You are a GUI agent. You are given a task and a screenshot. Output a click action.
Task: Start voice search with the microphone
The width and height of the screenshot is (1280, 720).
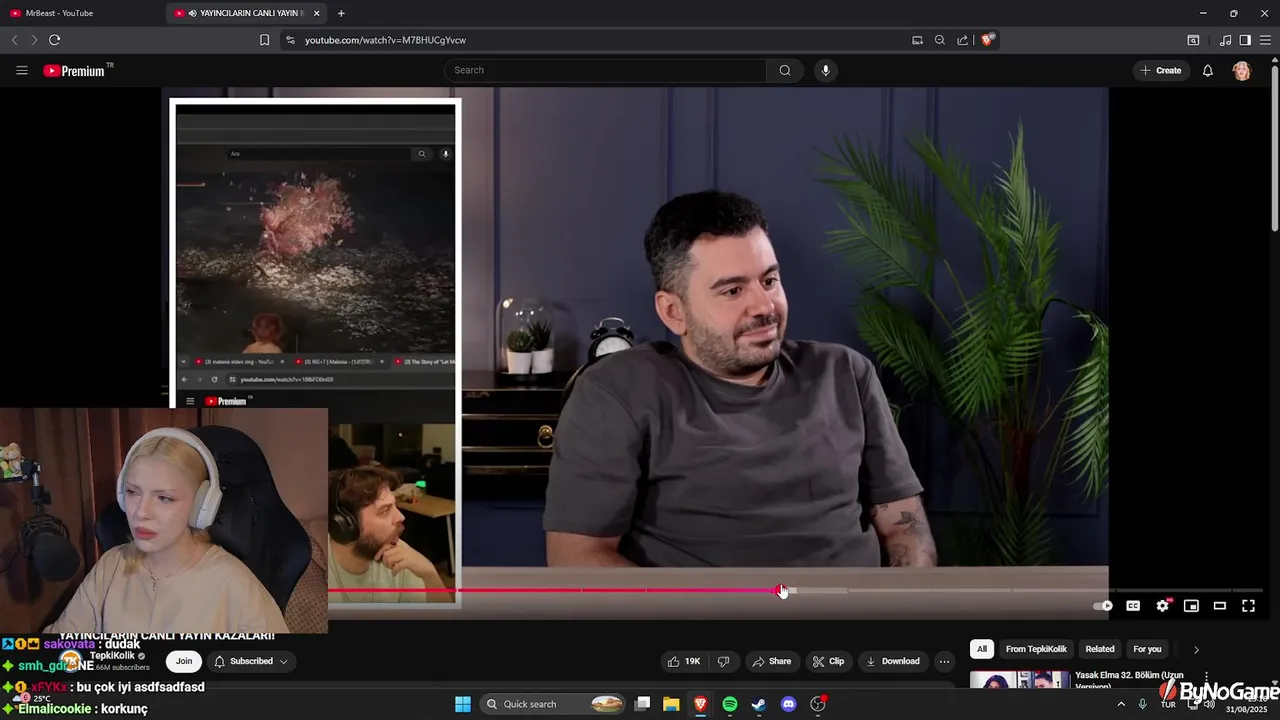(825, 70)
